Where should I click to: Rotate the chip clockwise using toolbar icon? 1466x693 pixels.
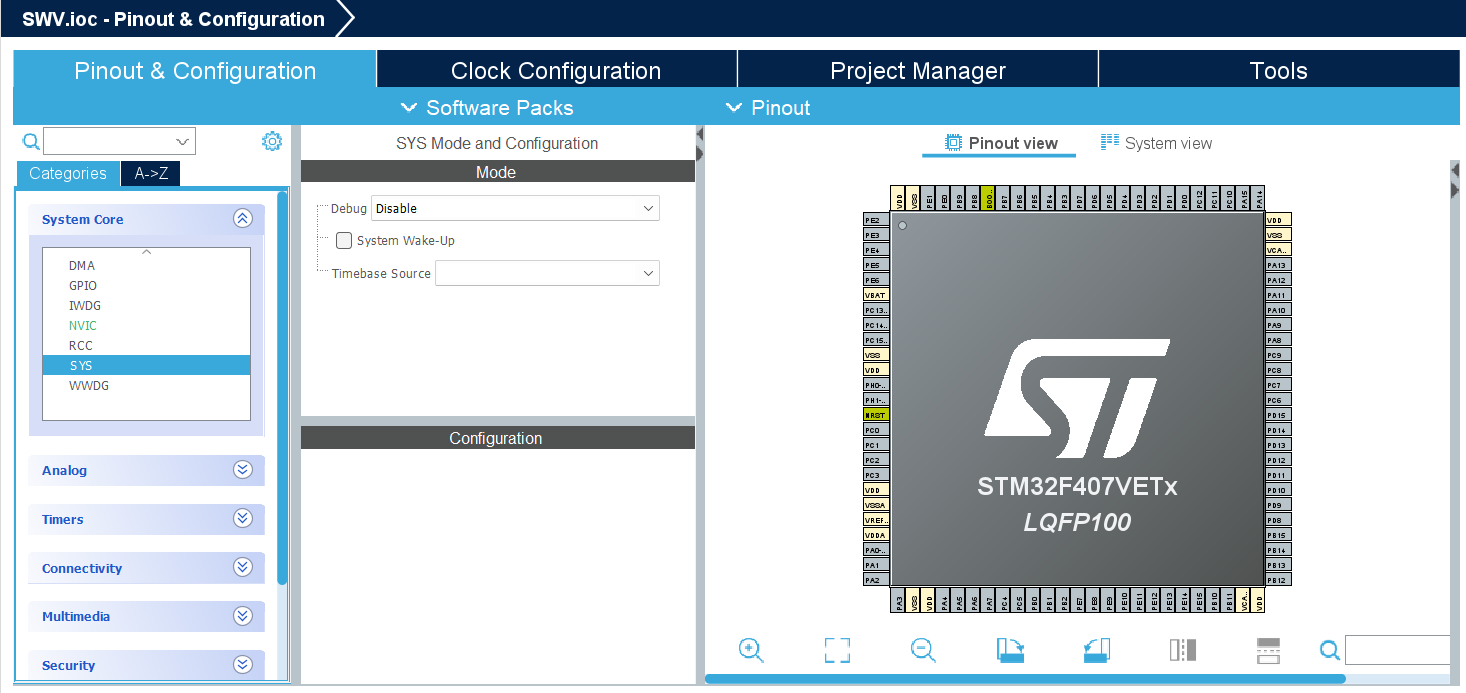pyautogui.click(x=1010, y=650)
